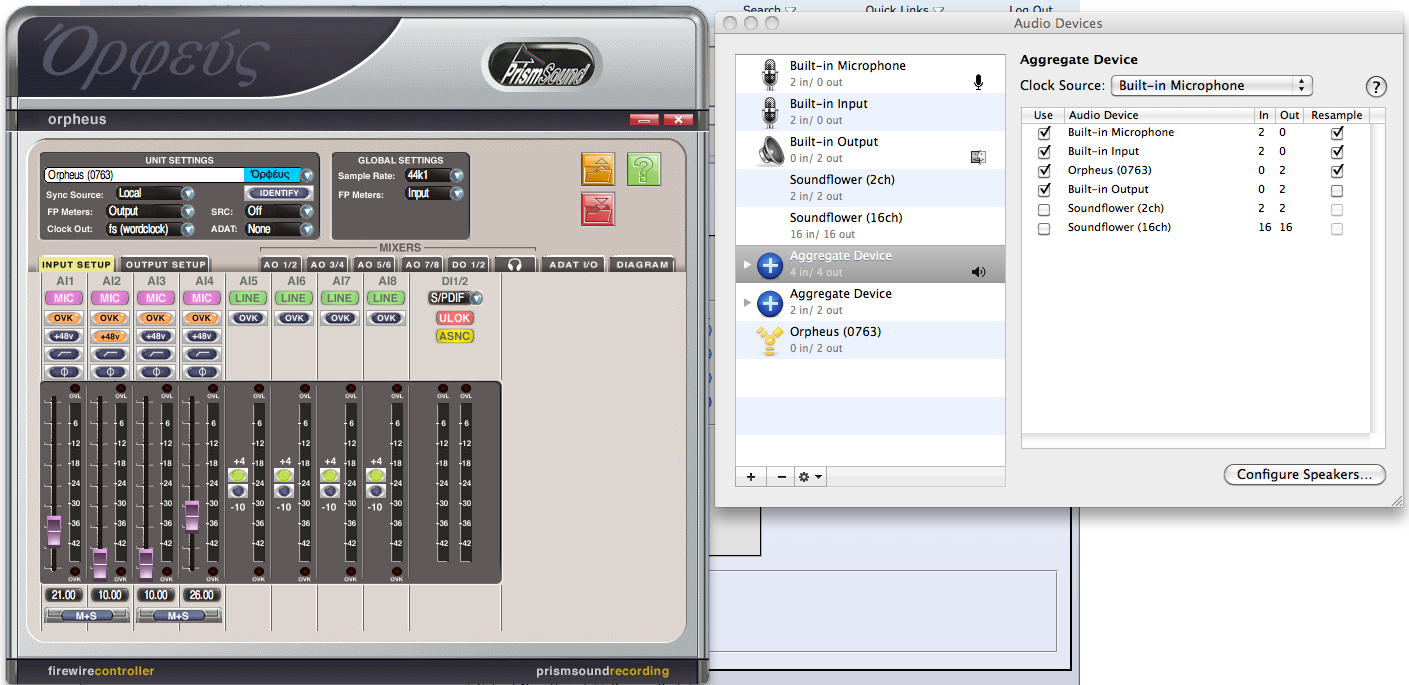
Task: Enable Resample for Built-in Output
Action: [1337, 190]
